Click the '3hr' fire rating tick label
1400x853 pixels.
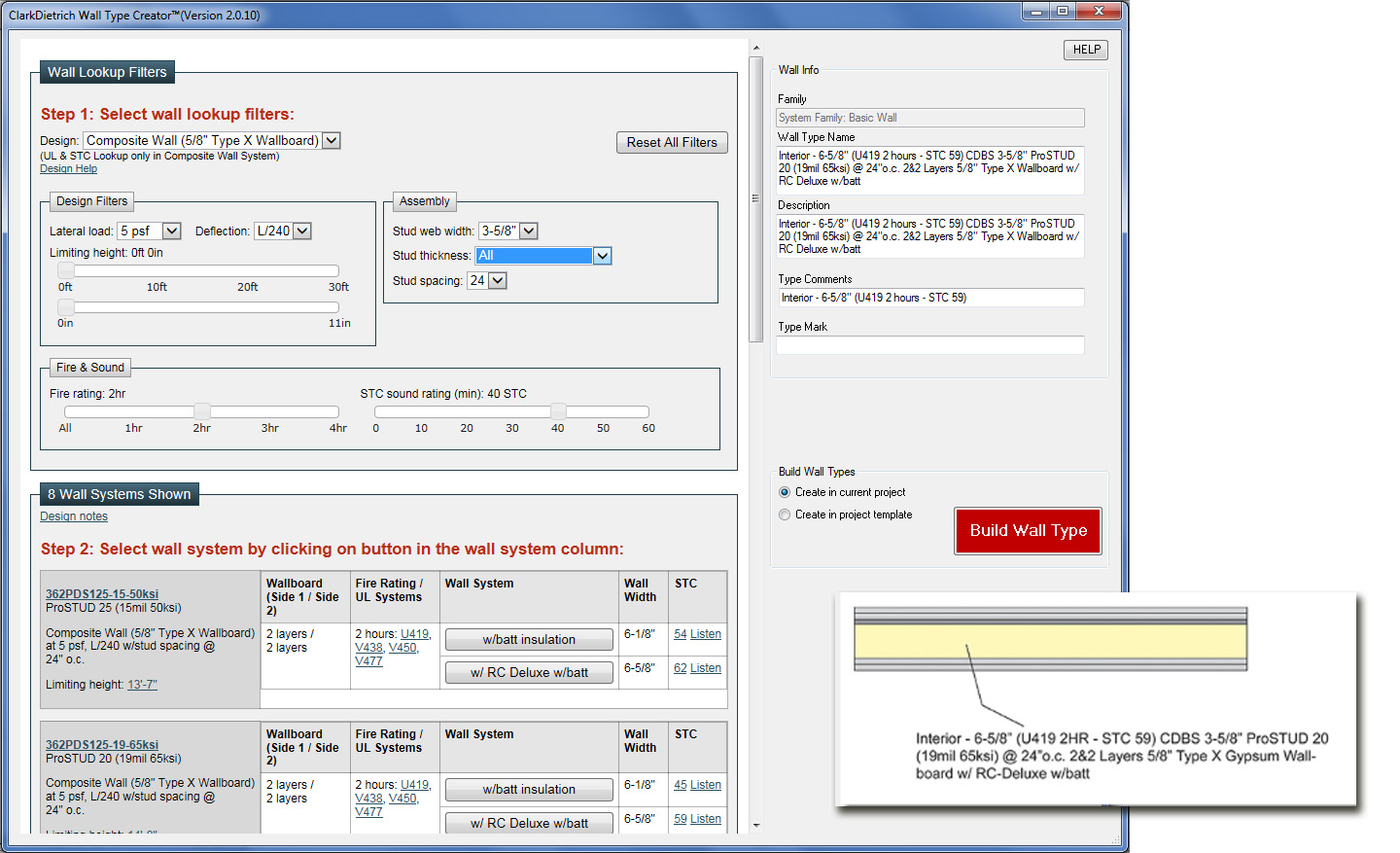click(x=270, y=428)
